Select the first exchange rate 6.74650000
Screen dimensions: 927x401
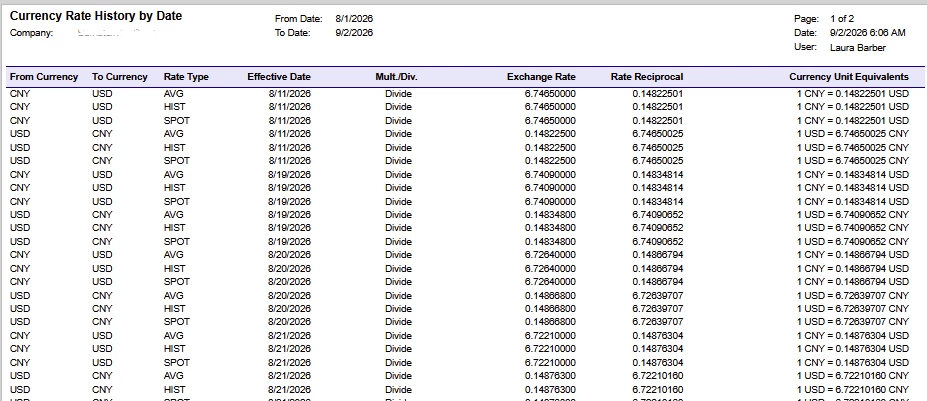[x=550, y=93]
